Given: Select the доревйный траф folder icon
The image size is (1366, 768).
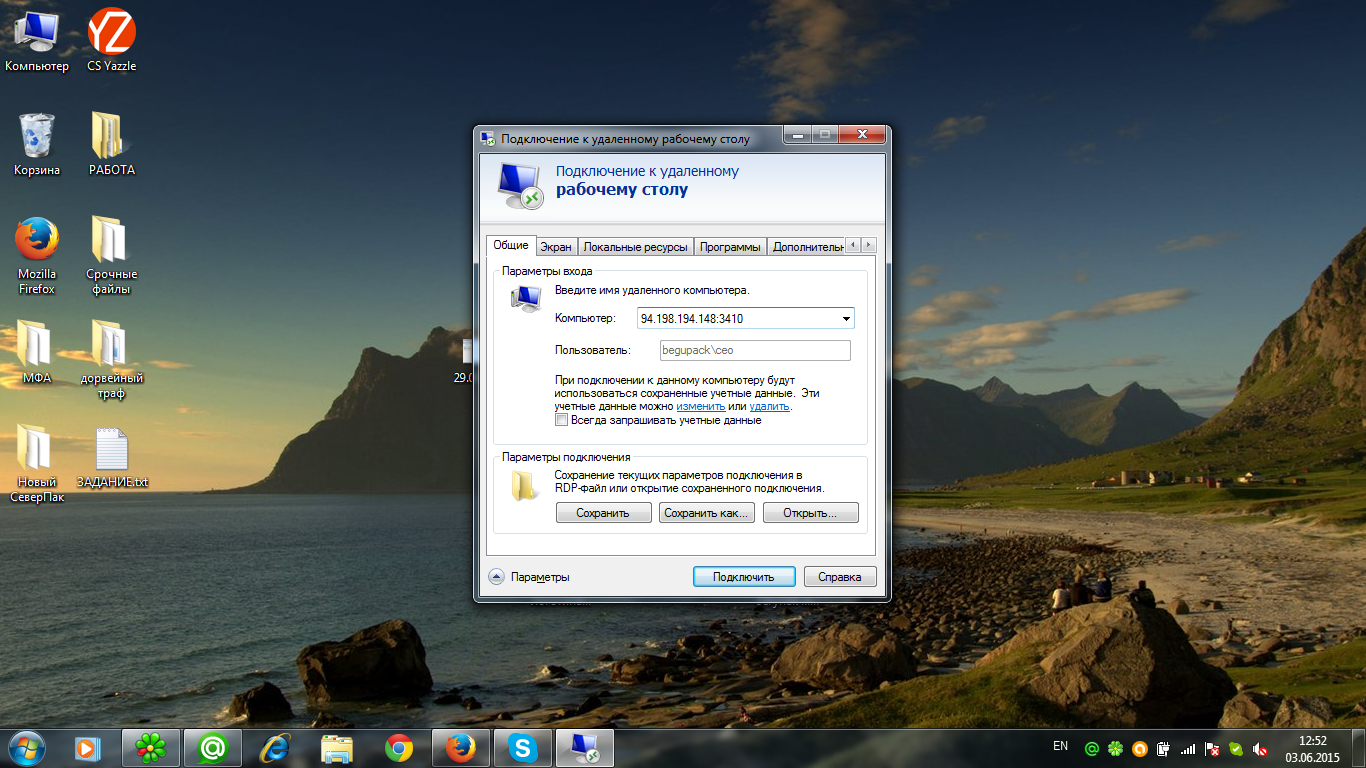Looking at the screenshot, I should pos(112,360).
